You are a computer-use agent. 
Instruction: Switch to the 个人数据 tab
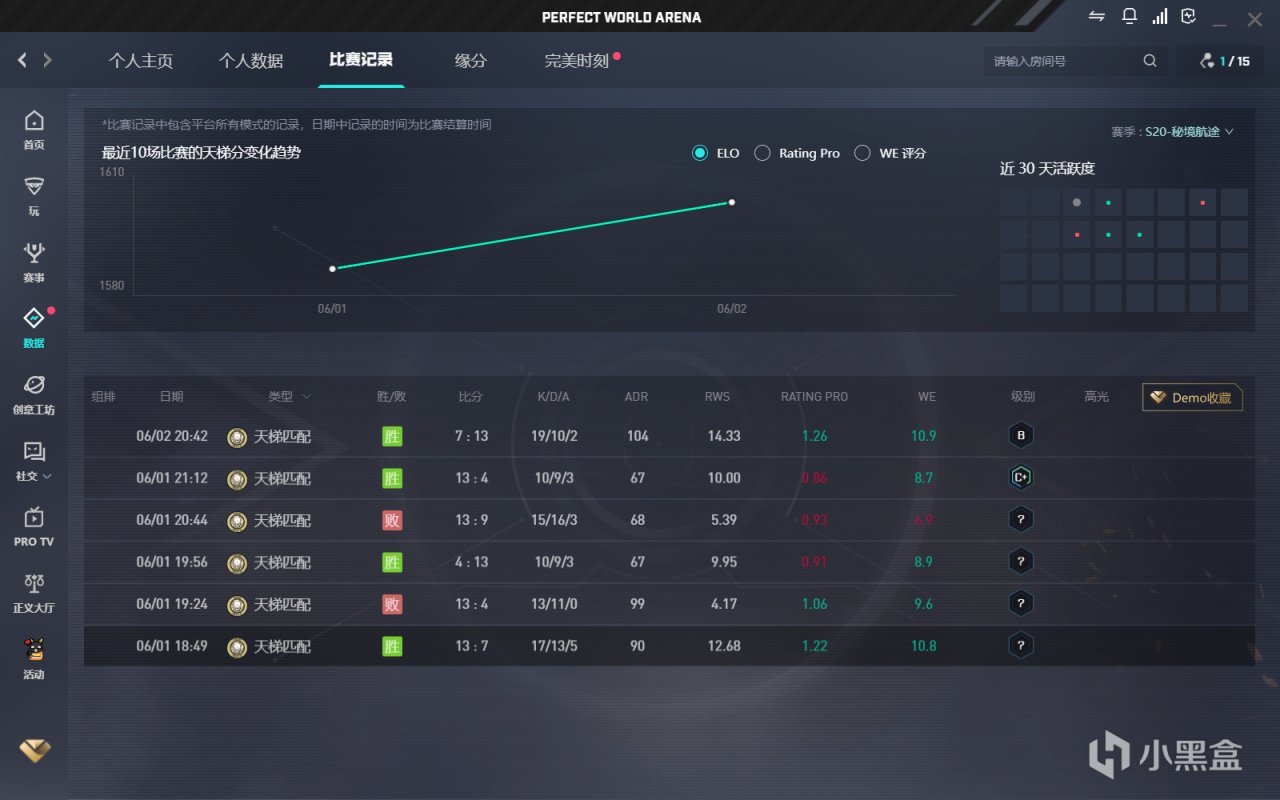pos(251,61)
